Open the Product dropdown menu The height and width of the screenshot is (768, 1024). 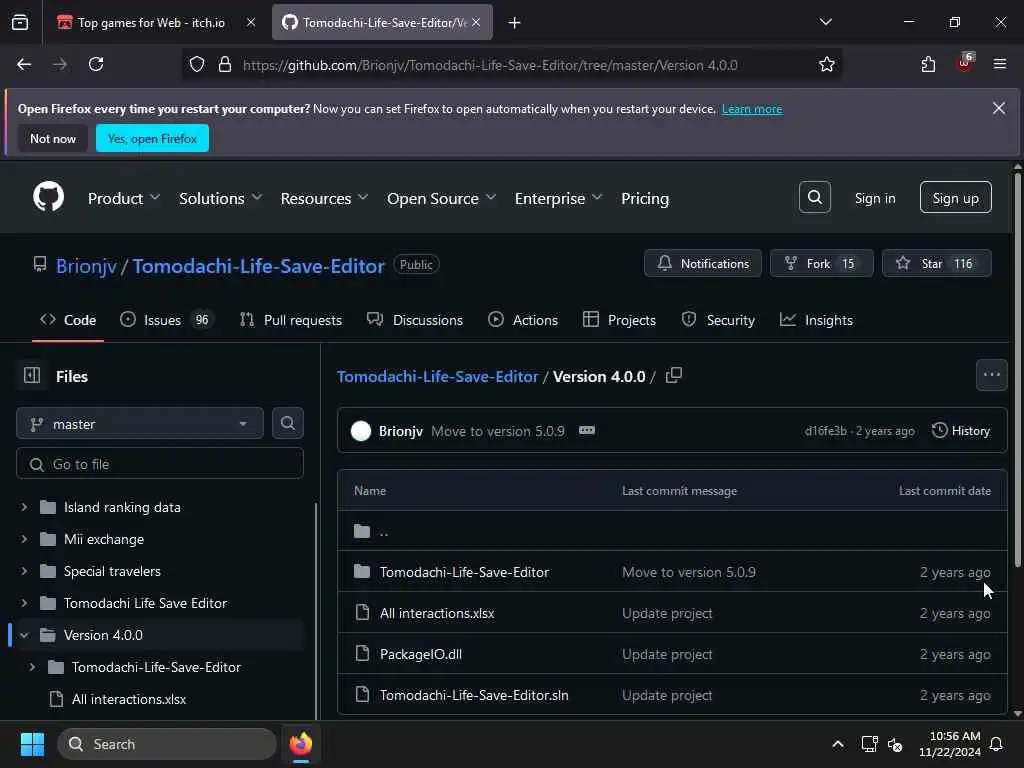[x=123, y=198]
